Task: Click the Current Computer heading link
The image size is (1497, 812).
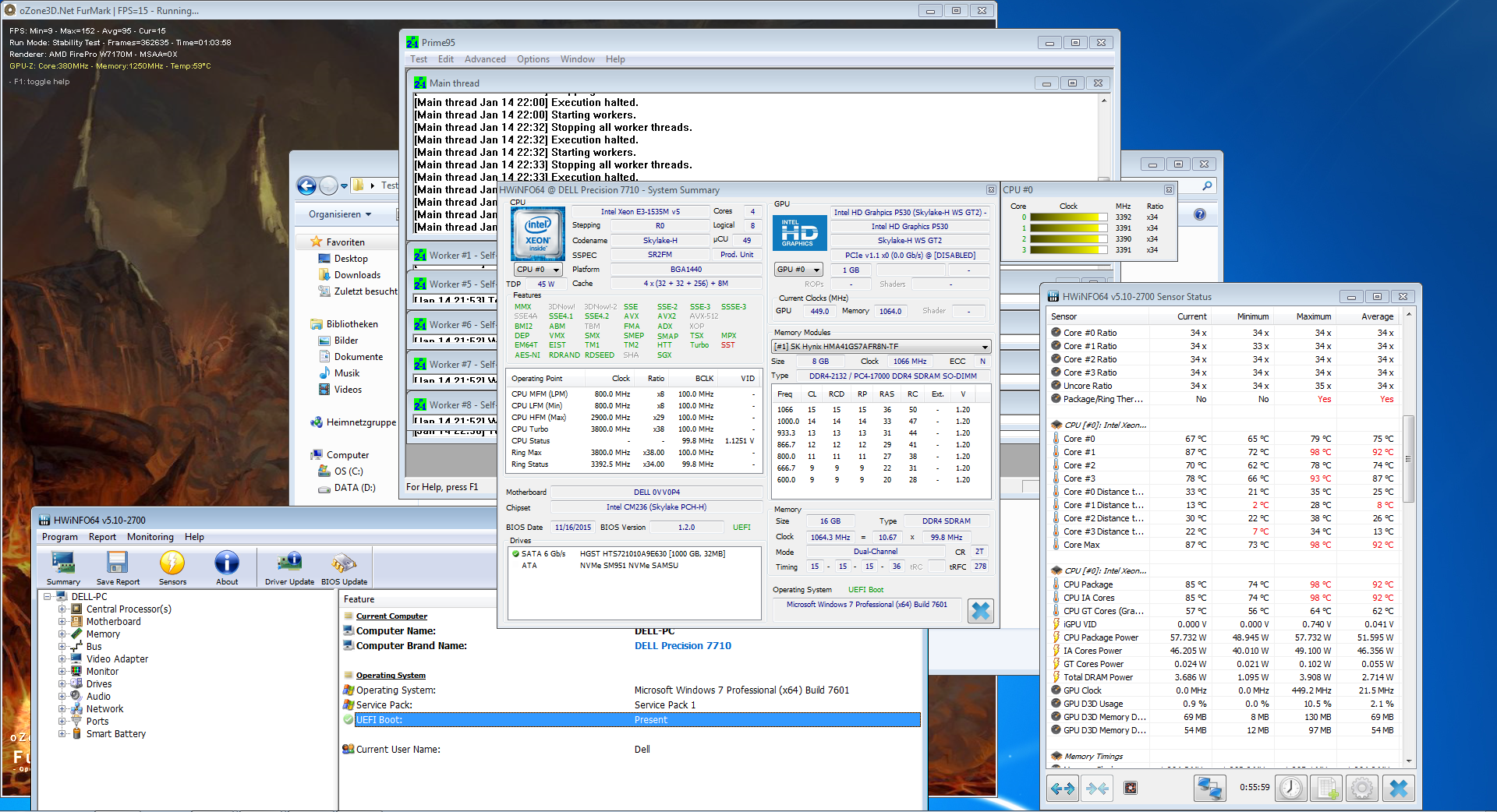Action: 391,616
